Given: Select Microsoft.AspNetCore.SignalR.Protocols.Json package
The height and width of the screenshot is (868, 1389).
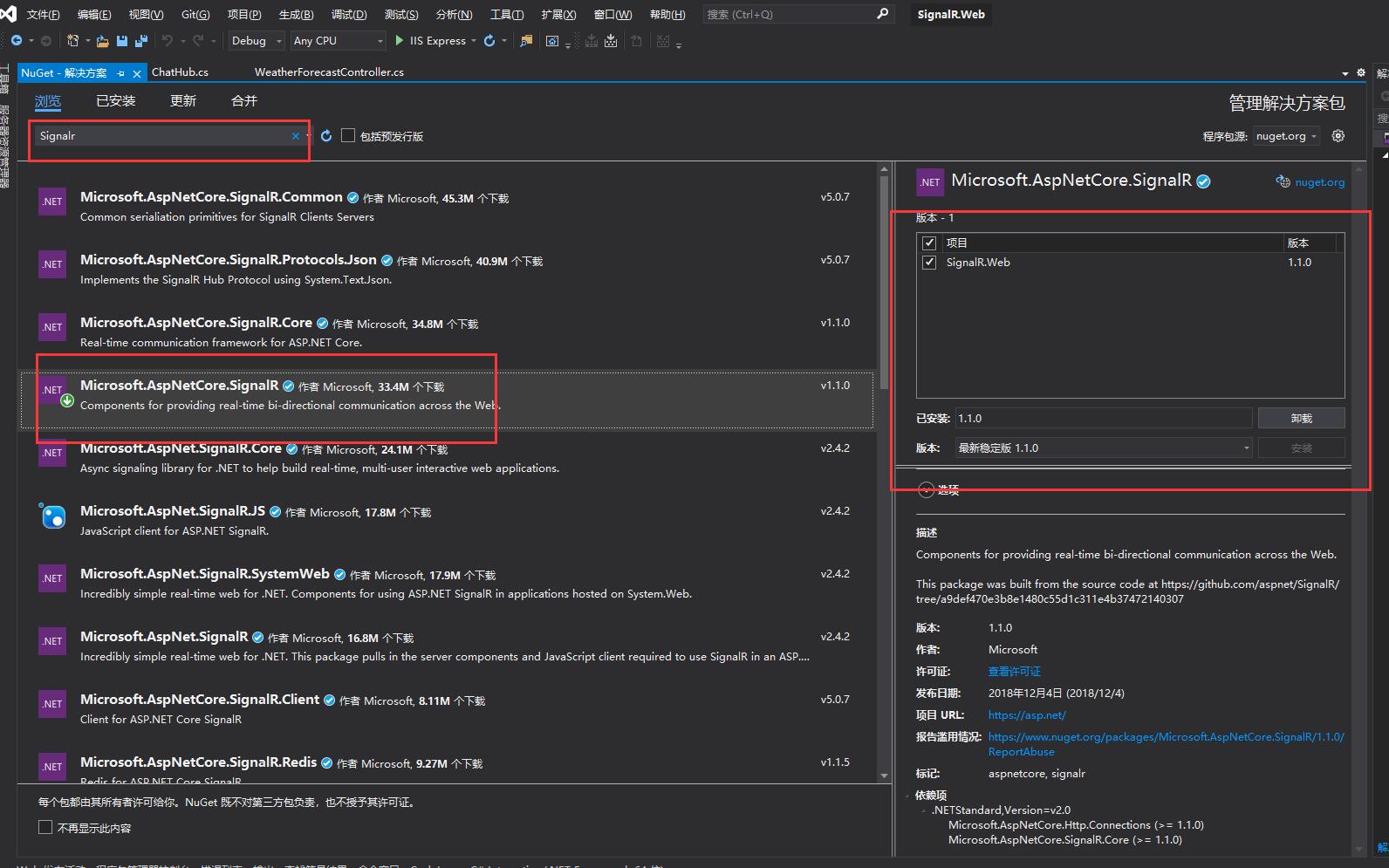Looking at the screenshot, I should click(447, 270).
